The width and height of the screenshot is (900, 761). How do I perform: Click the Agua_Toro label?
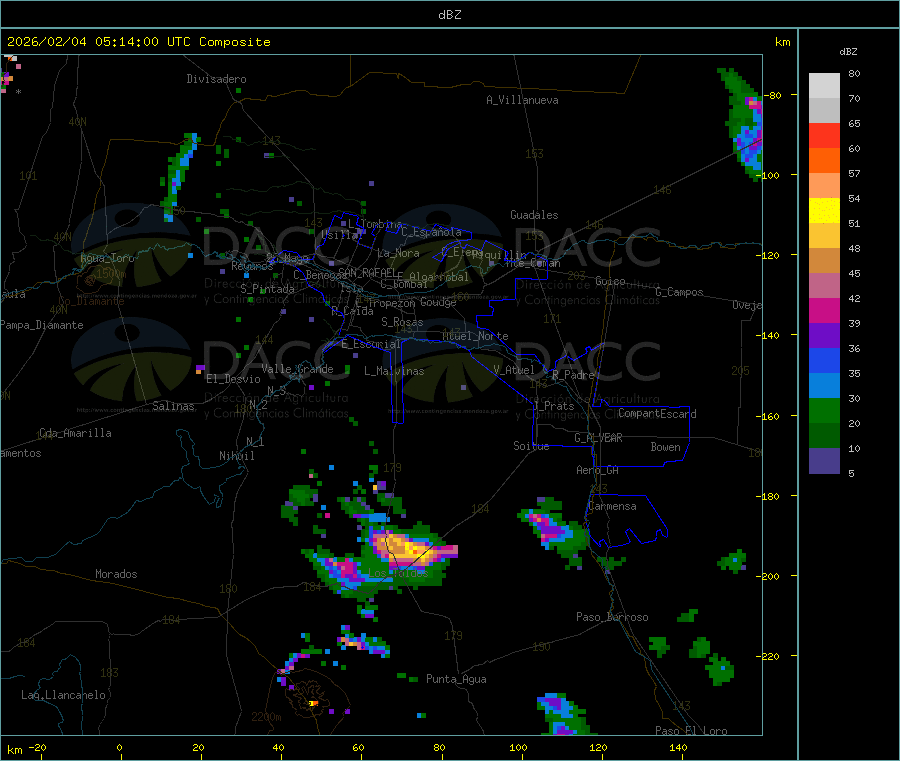[107, 258]
